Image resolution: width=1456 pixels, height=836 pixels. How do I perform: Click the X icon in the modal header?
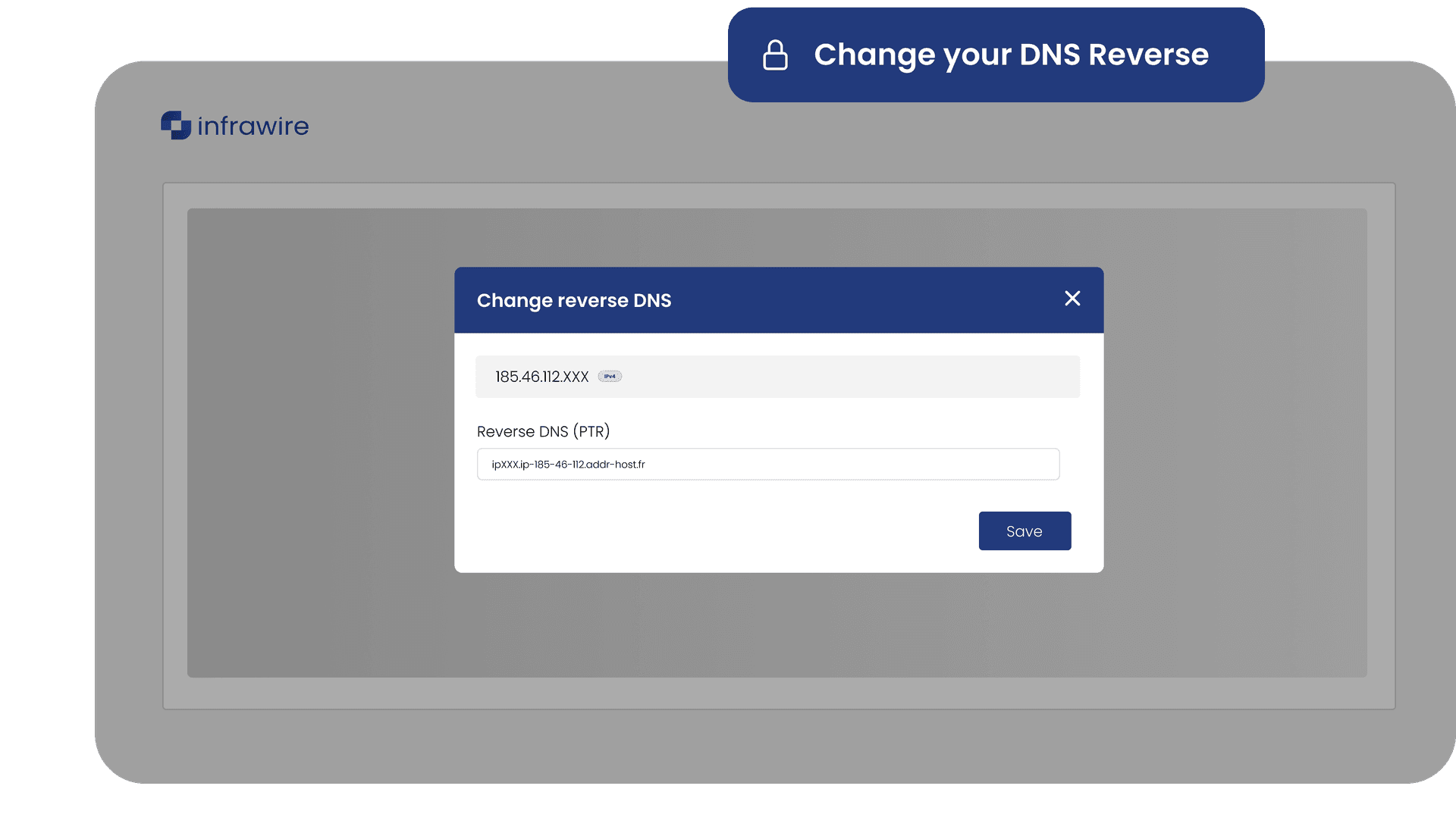point(1072,299)
